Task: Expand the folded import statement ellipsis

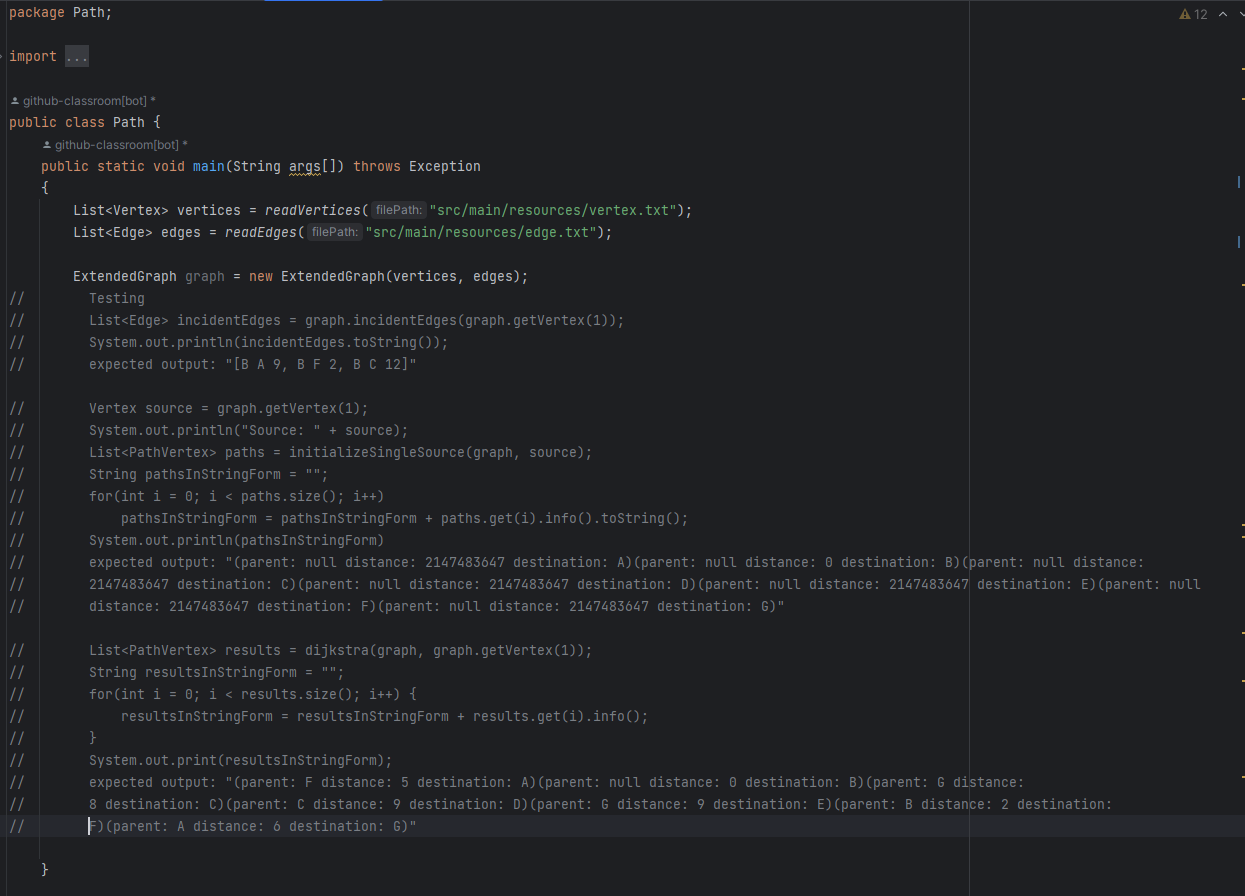Action: click(x=77, y=56)
